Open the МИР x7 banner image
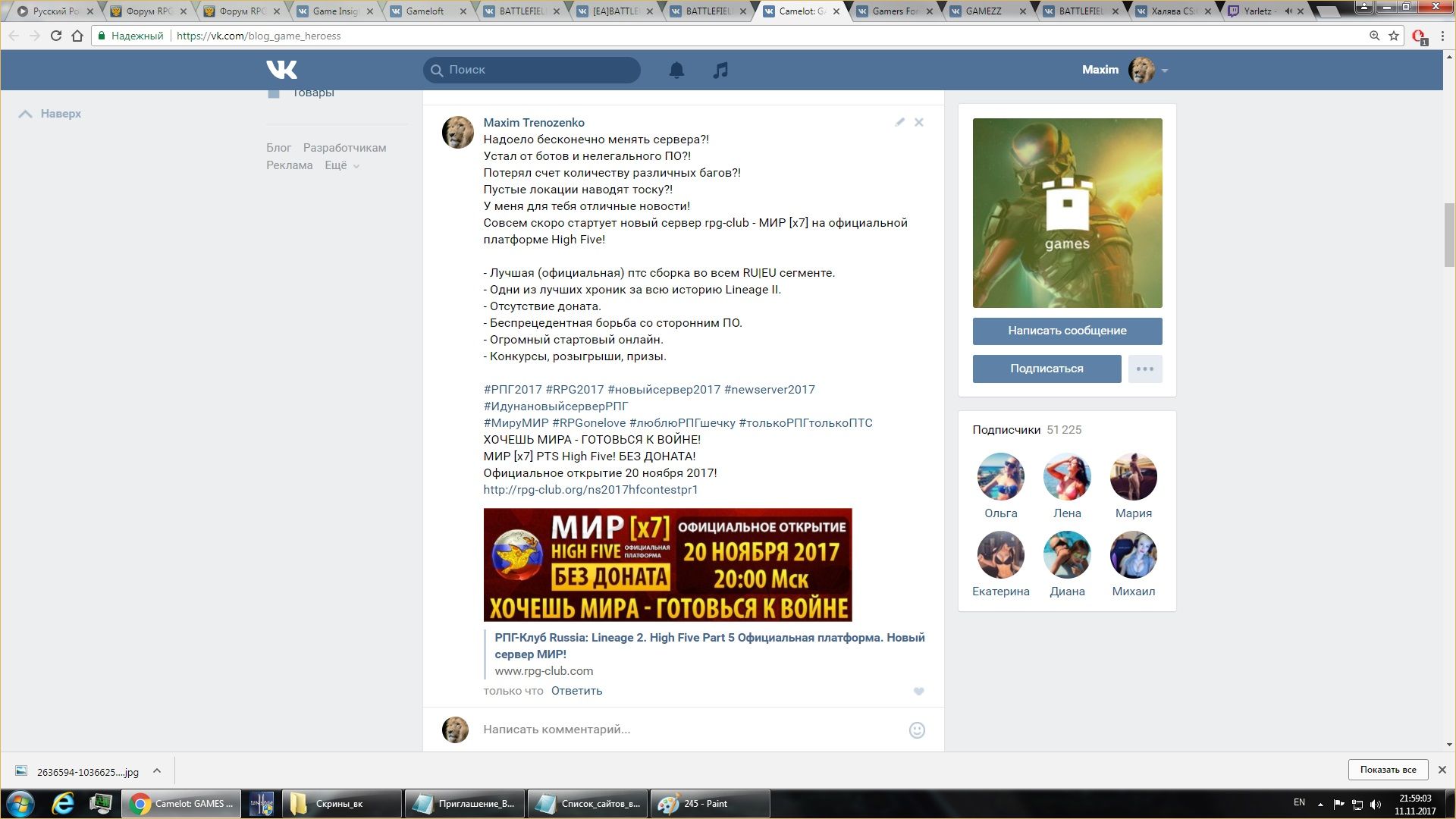Image resolution: width=1456 pixels, height=819 pixels. pos(667,565)
